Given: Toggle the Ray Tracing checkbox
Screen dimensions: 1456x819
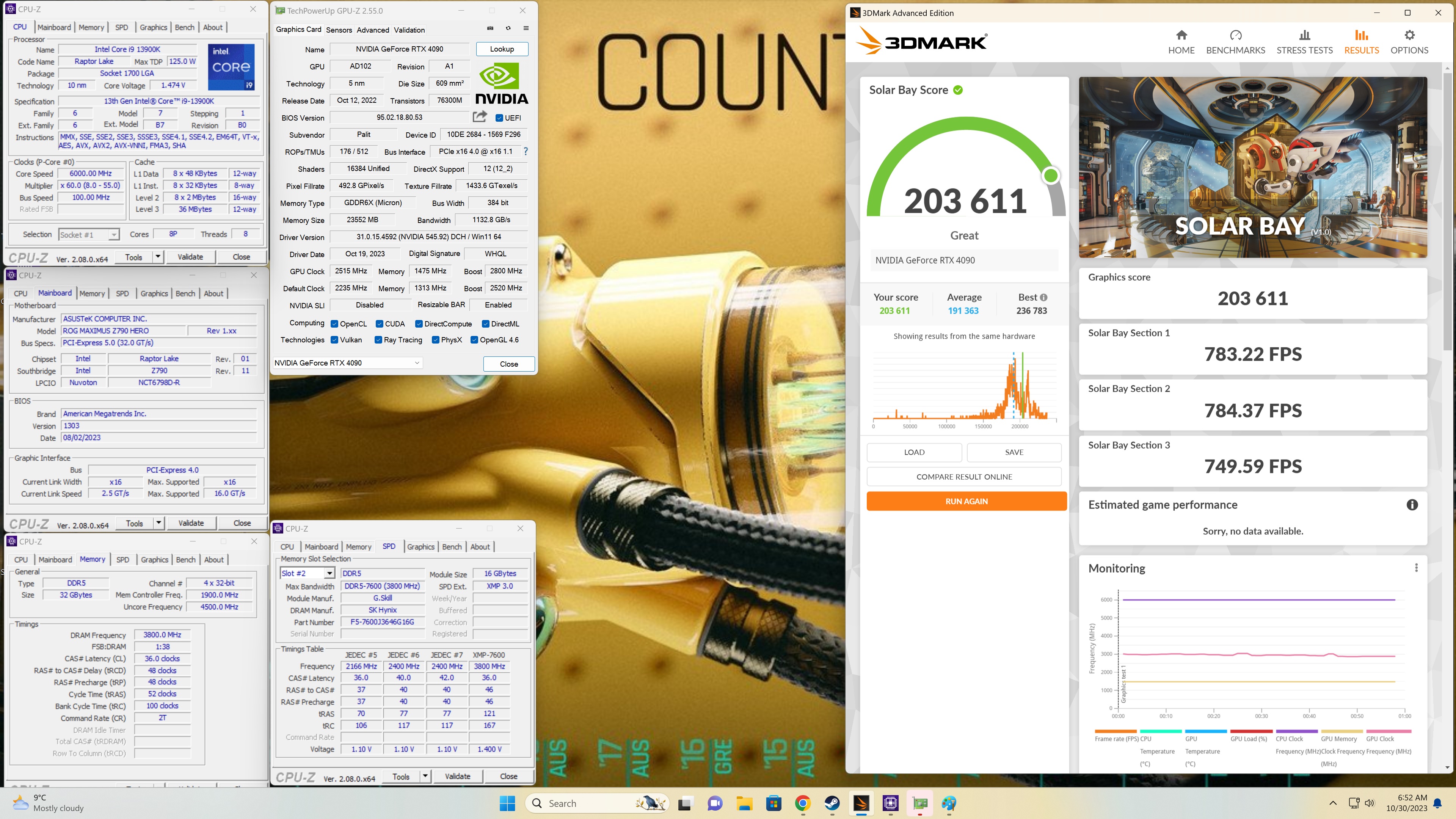Looking at the screenshot, I should tap(378, 340).
